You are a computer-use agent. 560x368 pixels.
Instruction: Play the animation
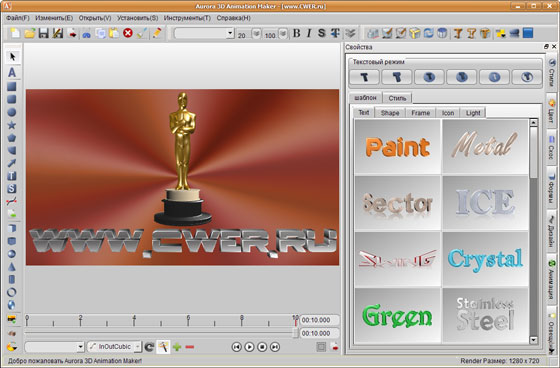pos(249,347)
